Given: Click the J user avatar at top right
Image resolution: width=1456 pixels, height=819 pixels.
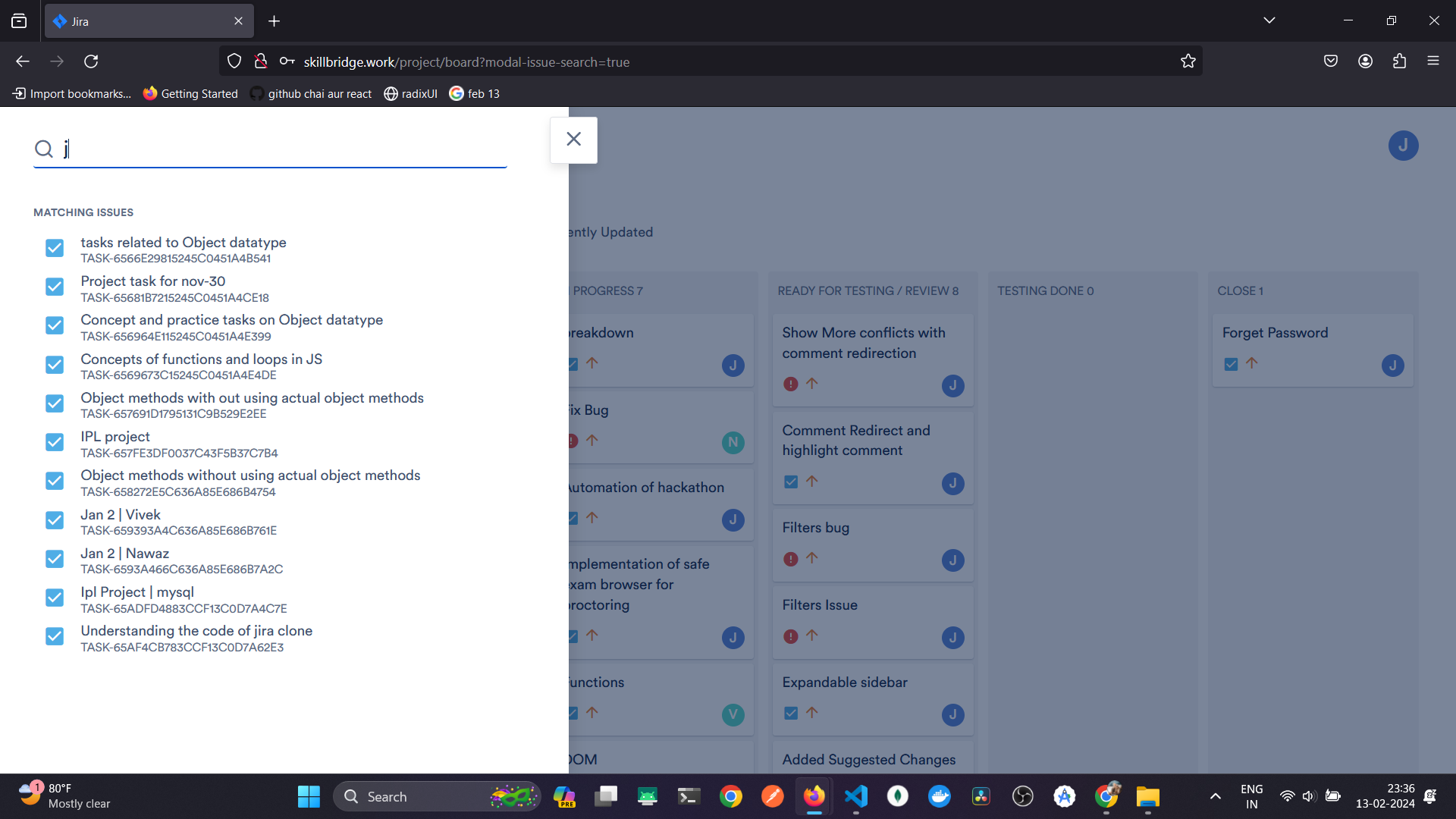Looking at the screenshot, I should [x=1403, y=146].
